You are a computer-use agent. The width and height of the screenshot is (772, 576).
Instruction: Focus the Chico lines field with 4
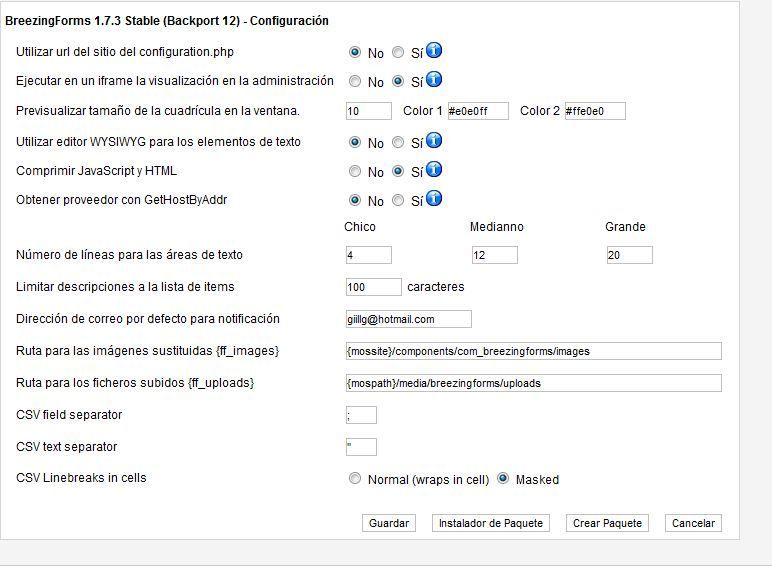point(369,255)
